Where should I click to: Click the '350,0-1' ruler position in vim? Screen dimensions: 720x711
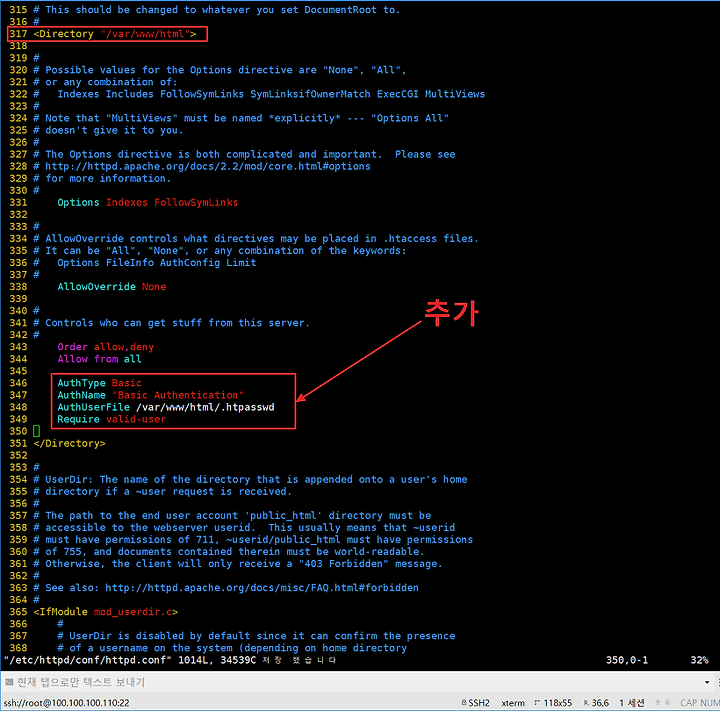(627, 660)
